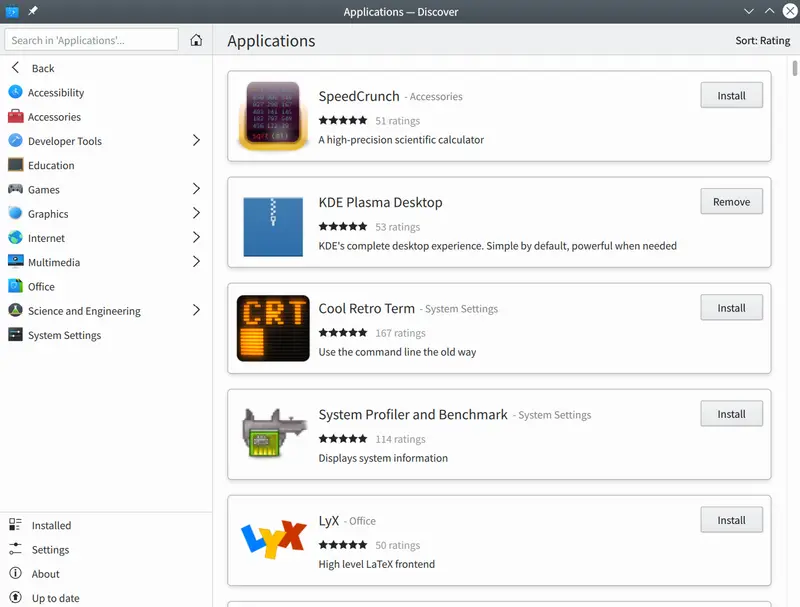Click the System Settings category icon
The width and height of the screenshot is (800, 607).
pyautogui.click(x=15, y=335)
